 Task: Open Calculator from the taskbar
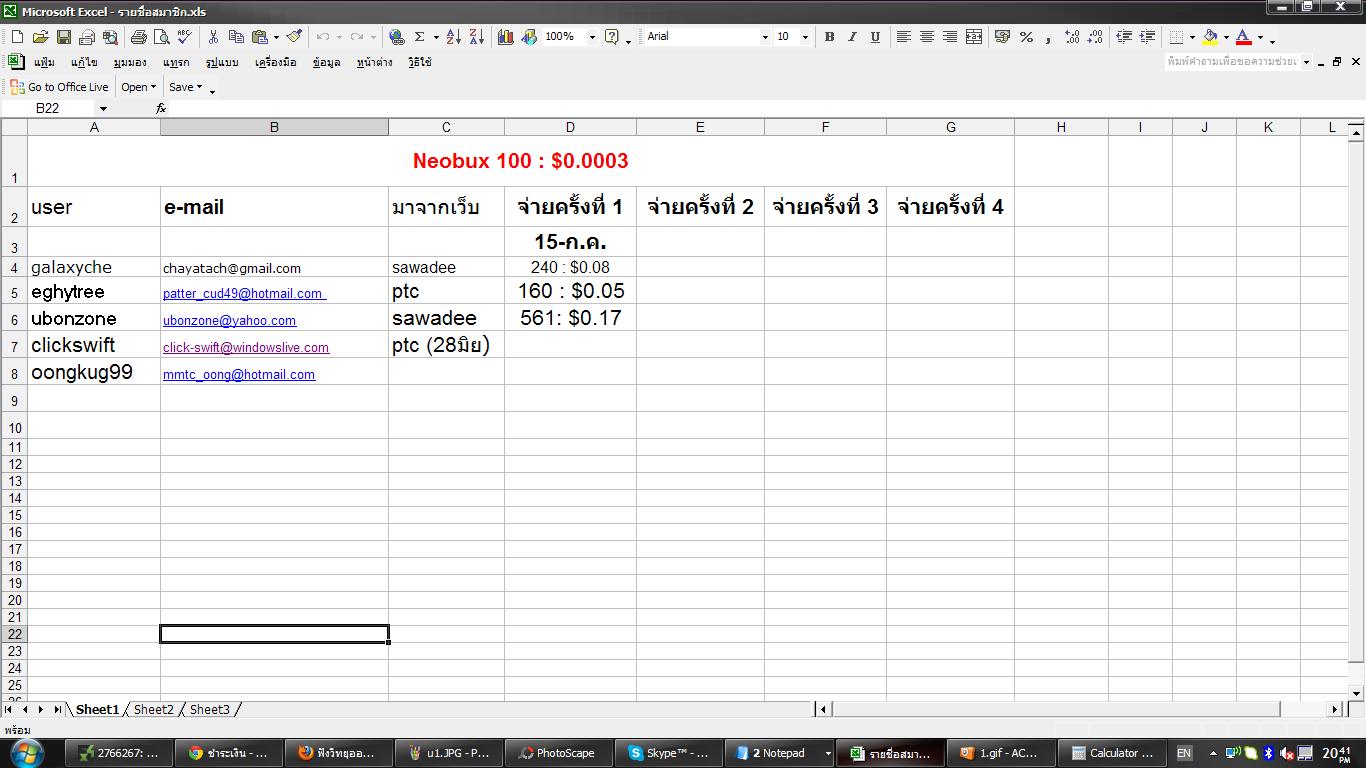(x=1111, y=753)
